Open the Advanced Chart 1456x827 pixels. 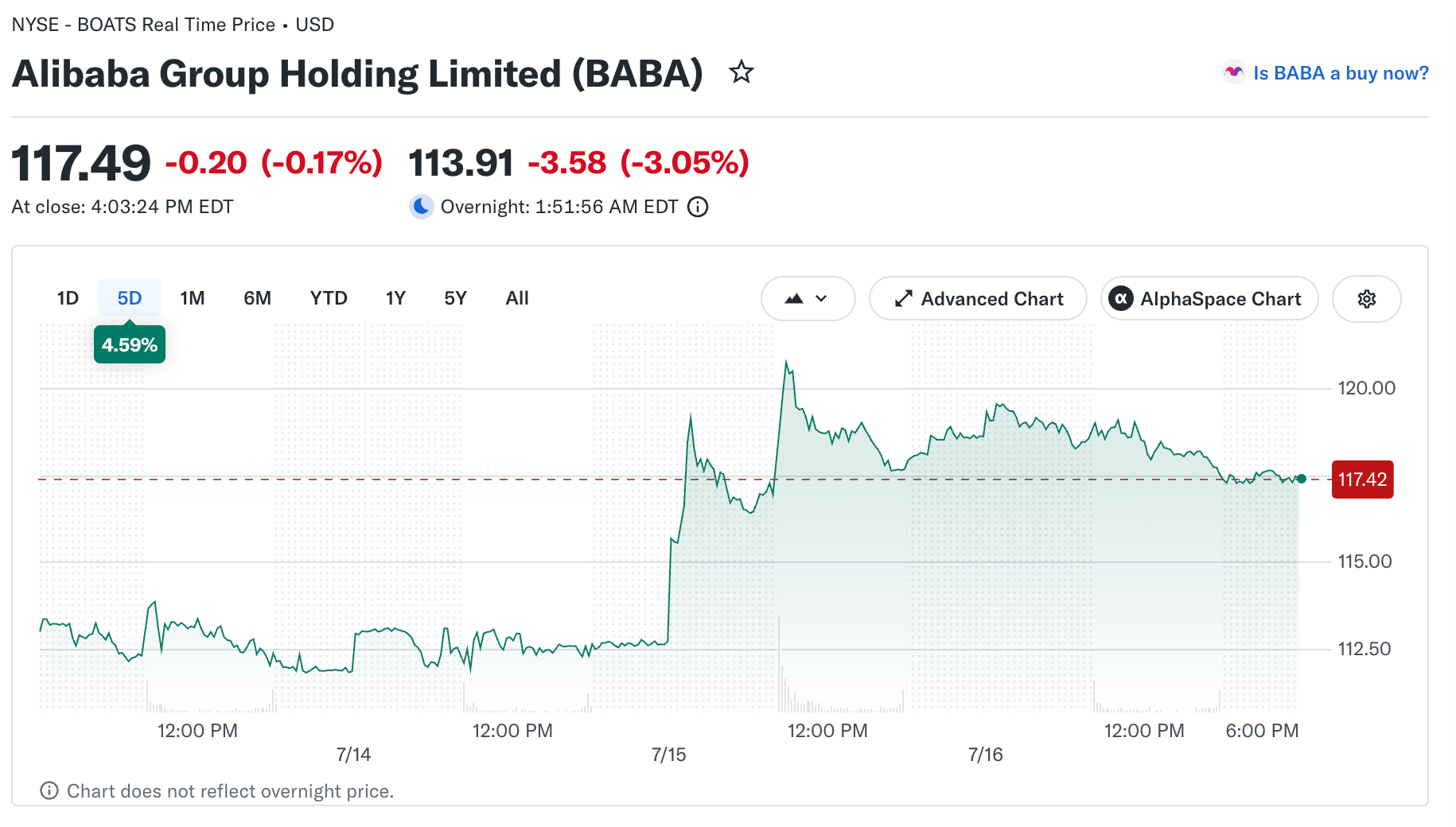coord(978,299)
